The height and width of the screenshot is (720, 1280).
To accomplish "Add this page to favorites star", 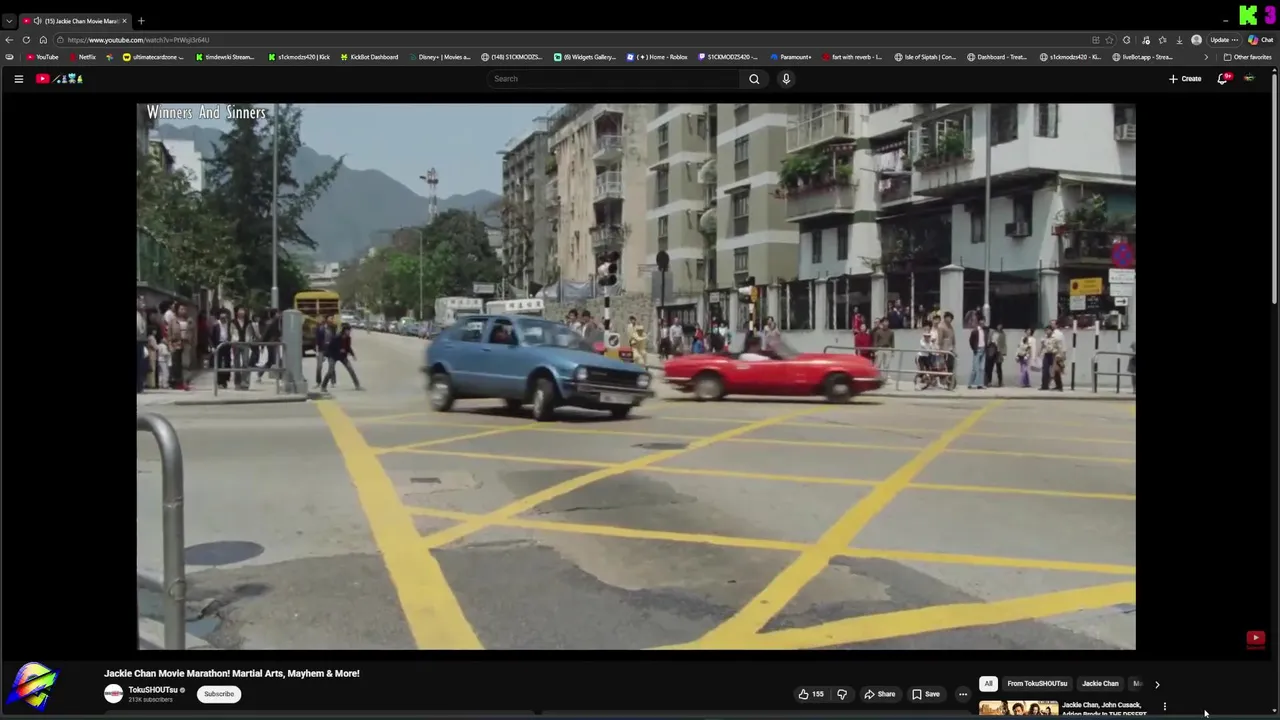I will [1110, 40].
